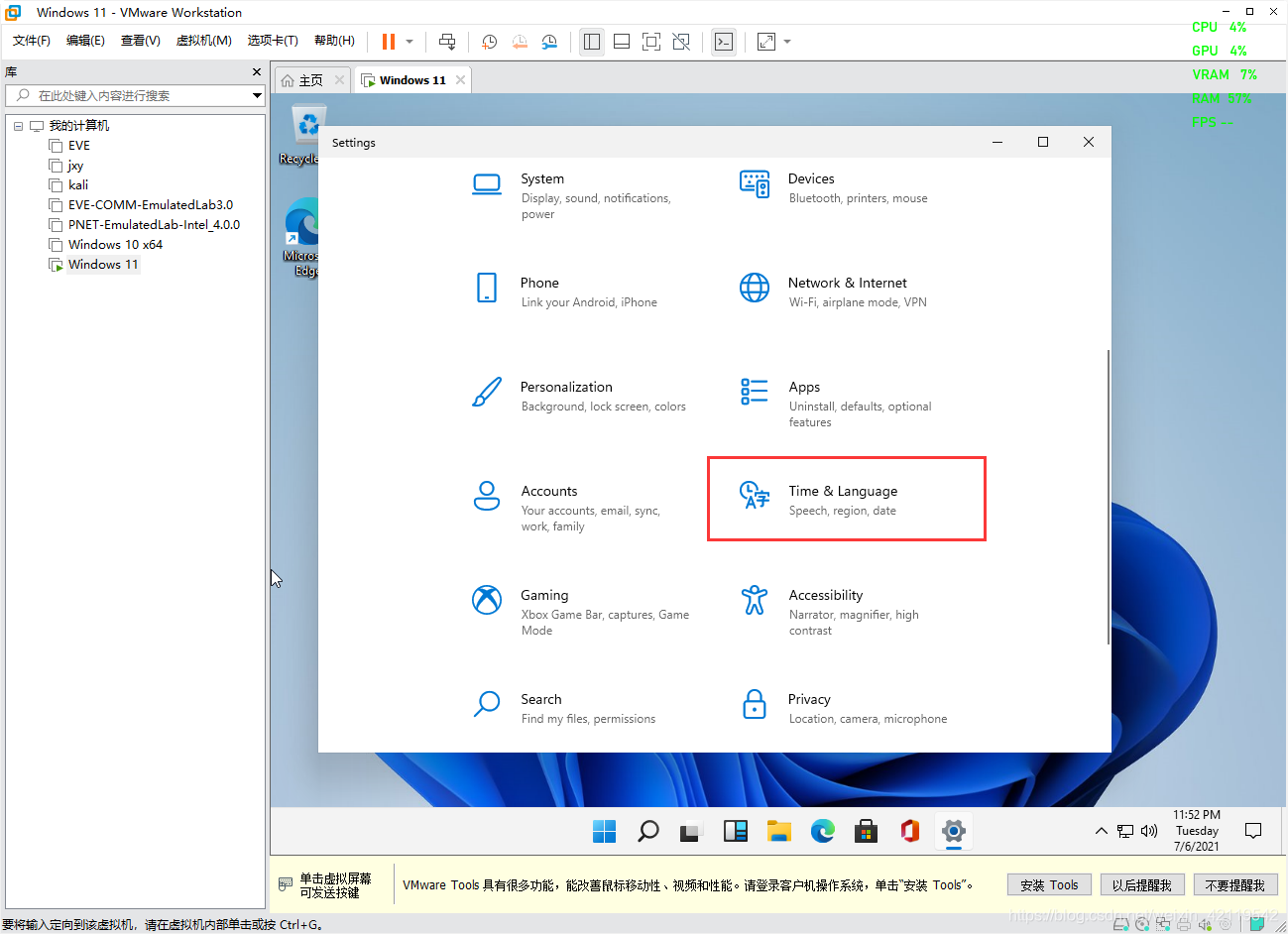The width and height of the screenshot is (1288, 934).
Task: Open Accessibility settings category
Action: 833,612
